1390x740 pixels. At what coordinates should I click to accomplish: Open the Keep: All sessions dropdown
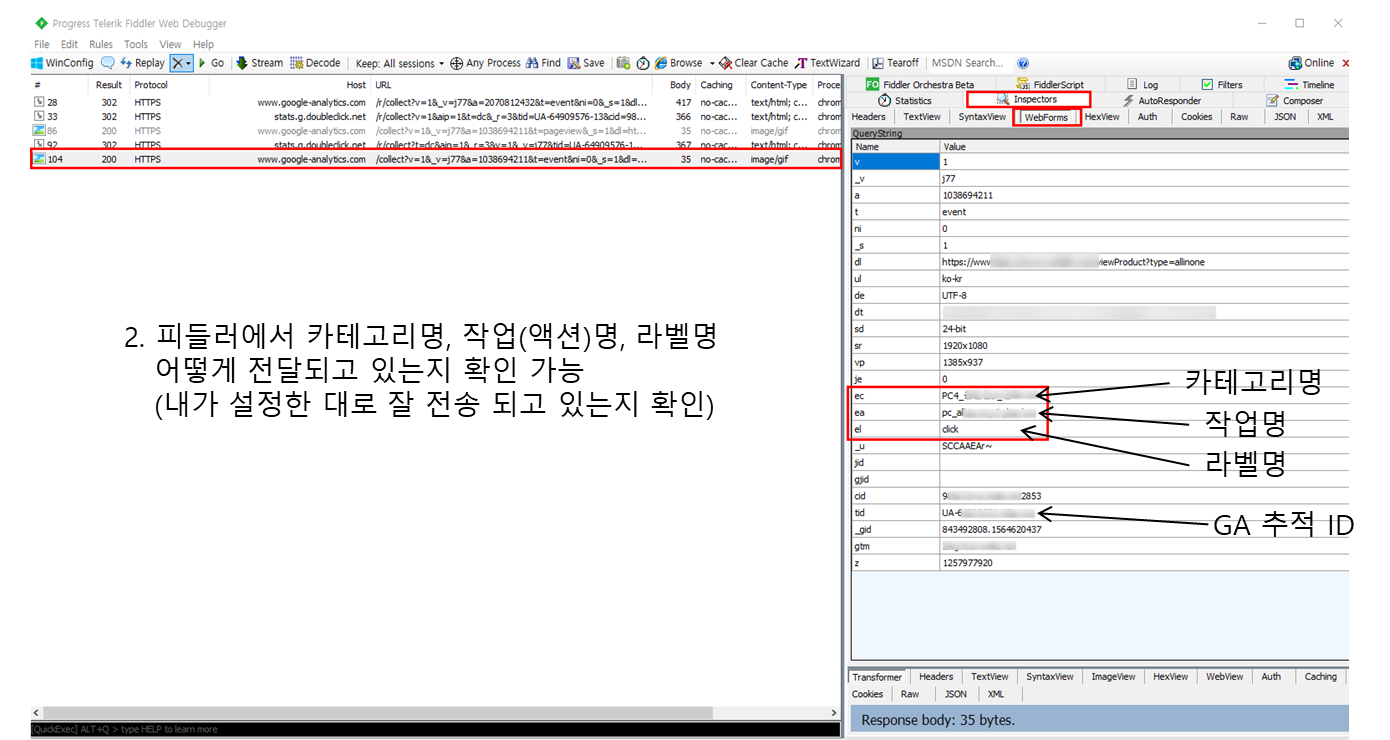pyautogui.click(x=400, y=63)
